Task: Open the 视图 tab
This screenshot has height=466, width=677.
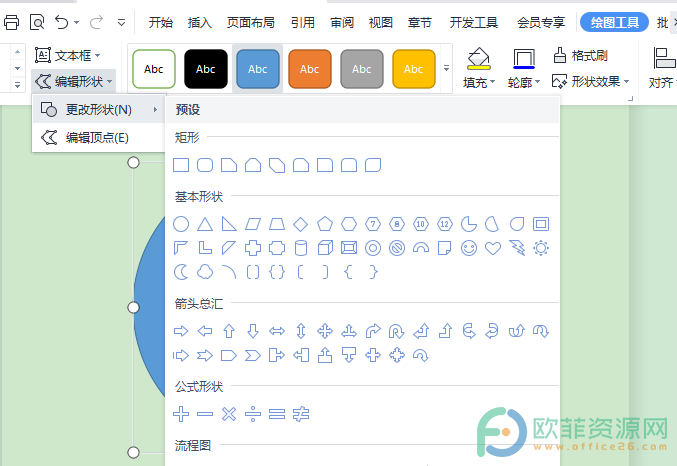Action: tap(381, 22)
